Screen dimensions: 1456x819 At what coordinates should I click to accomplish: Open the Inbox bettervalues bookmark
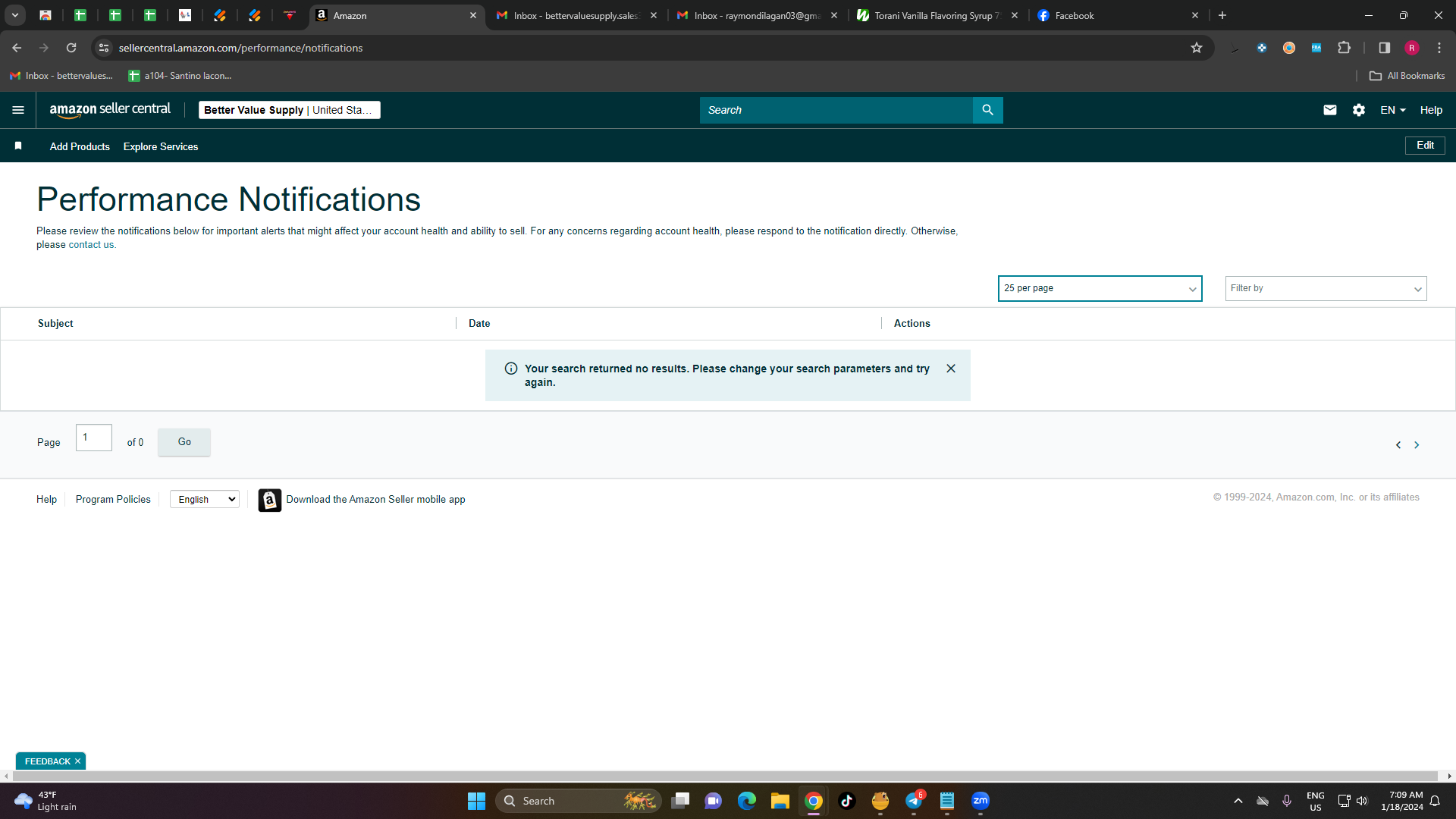61,76
